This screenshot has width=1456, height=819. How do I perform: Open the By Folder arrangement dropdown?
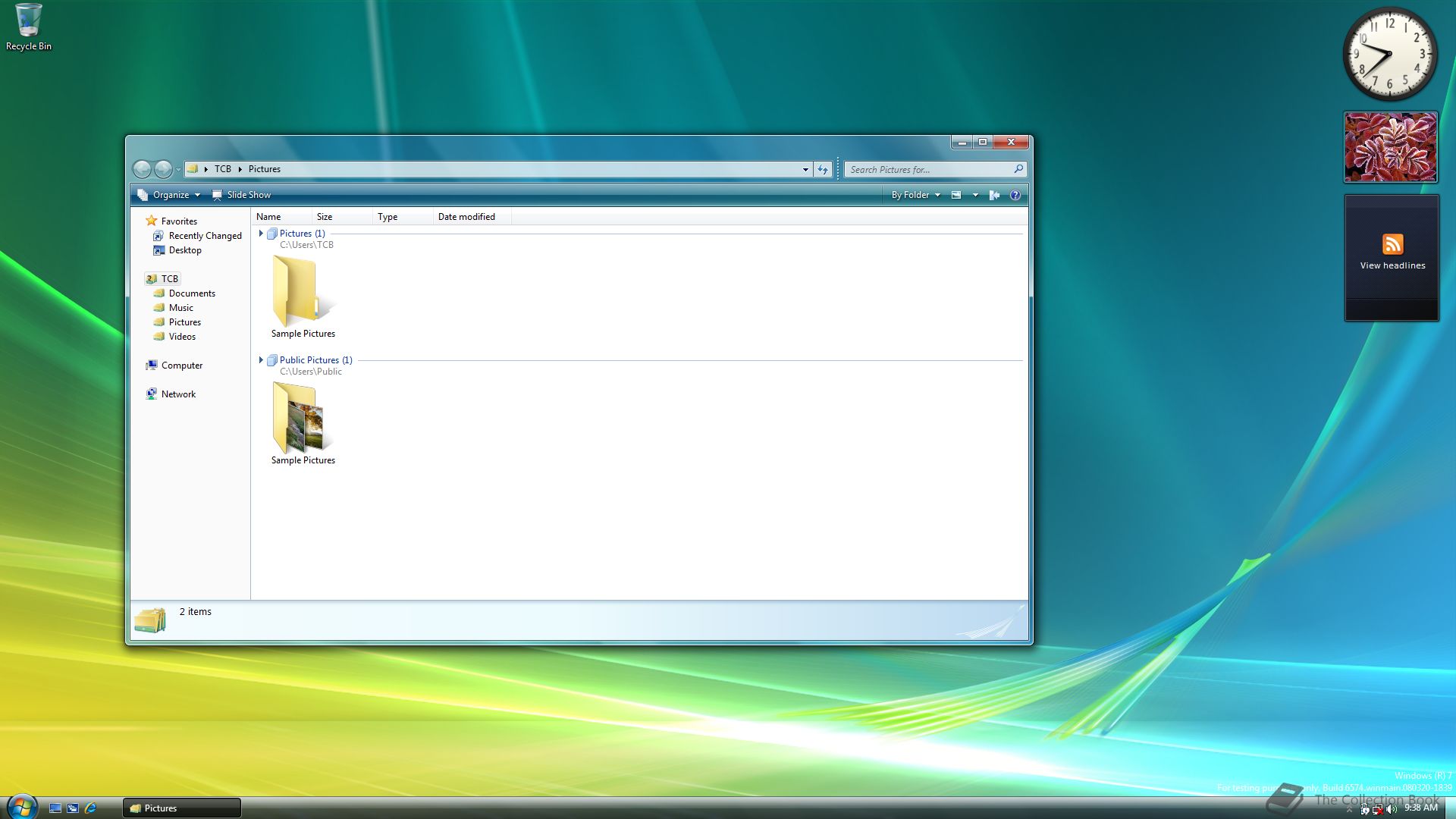(915, 195)
